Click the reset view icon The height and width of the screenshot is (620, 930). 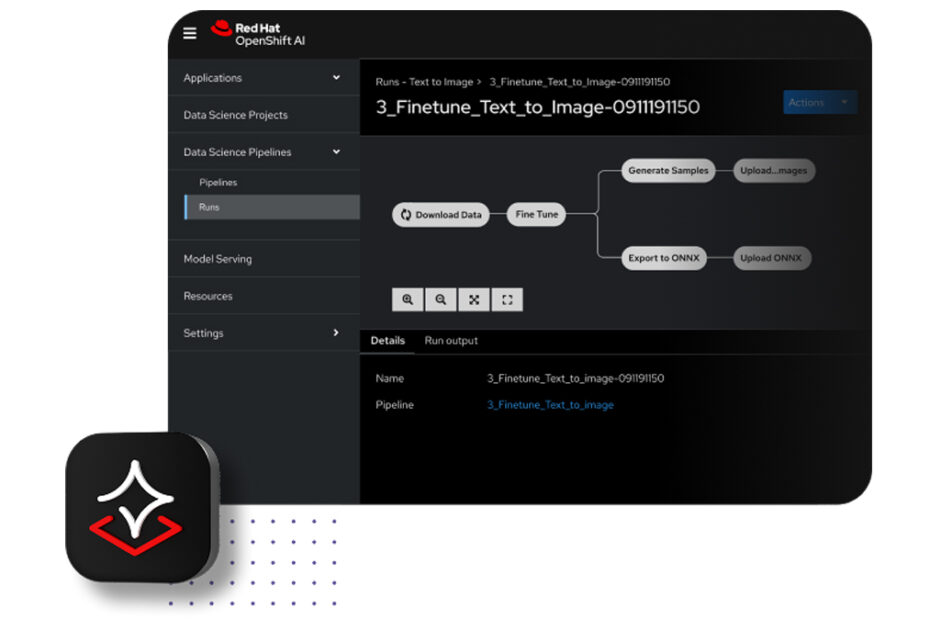(507, 299)
